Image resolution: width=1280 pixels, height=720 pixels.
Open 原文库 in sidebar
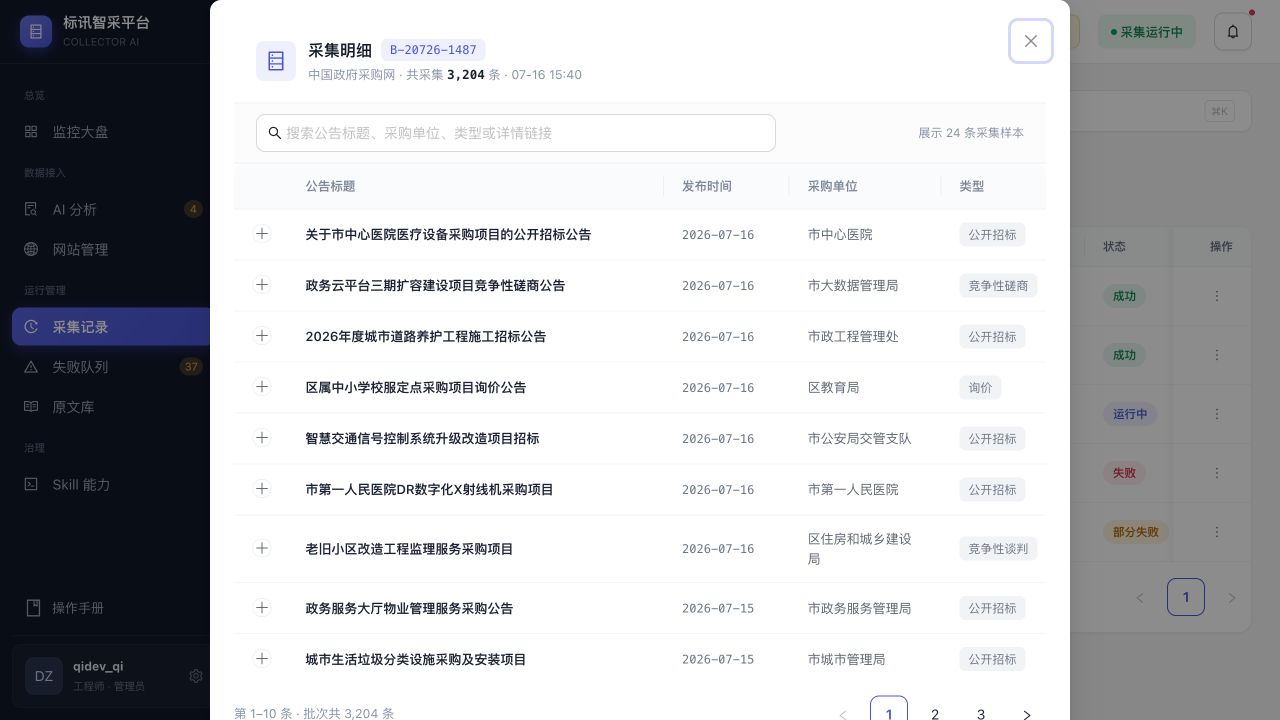coord(111,407)
